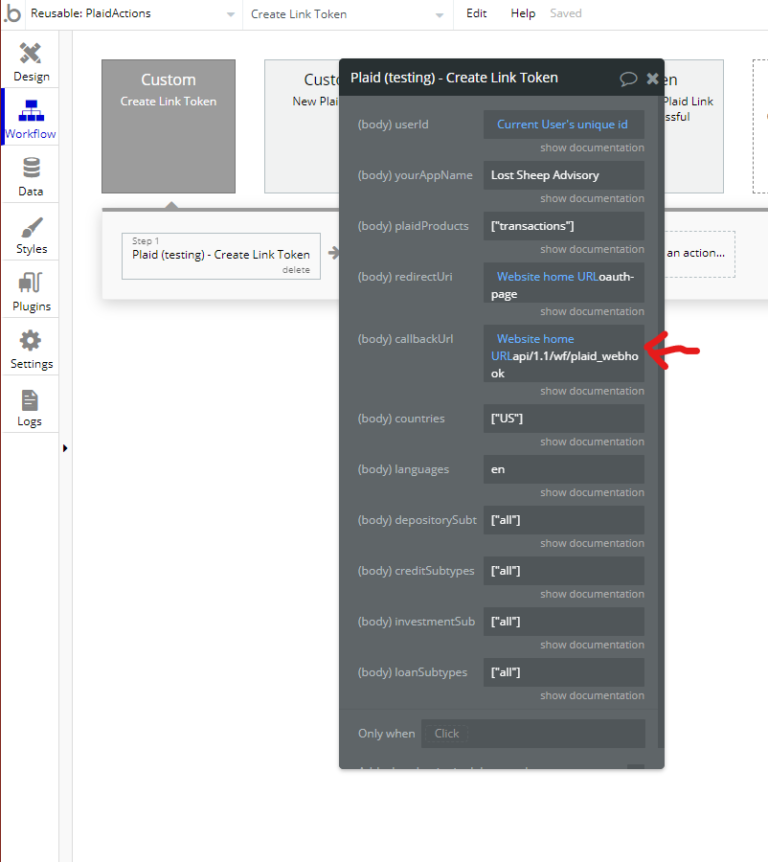The width and height of the screenshot is (768, 862).
Task: Click the panel title Plaid (testing) - Create Link Token
Action: tap(454, 78)
